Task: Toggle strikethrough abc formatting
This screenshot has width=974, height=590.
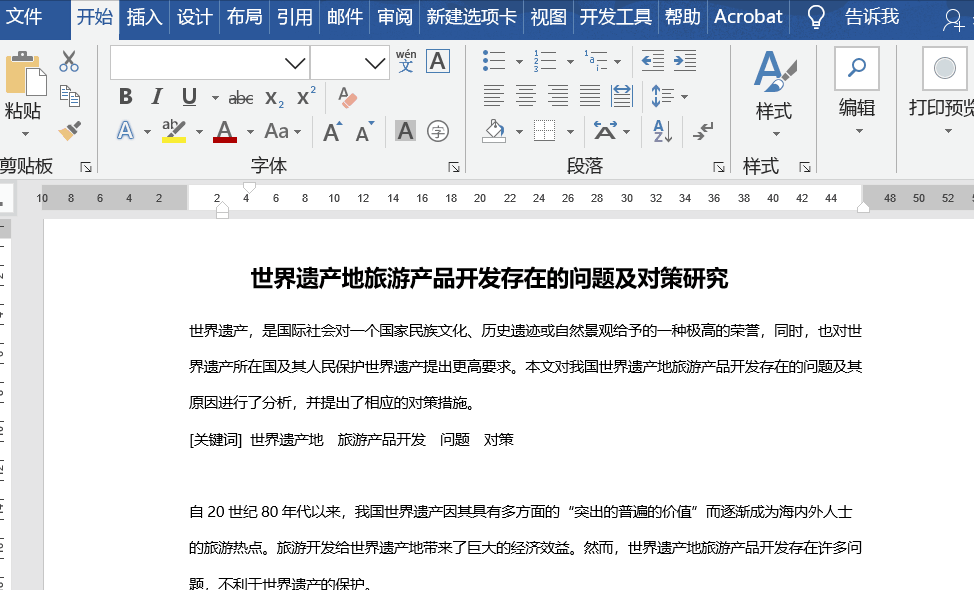Action: (x=240, y=98)
